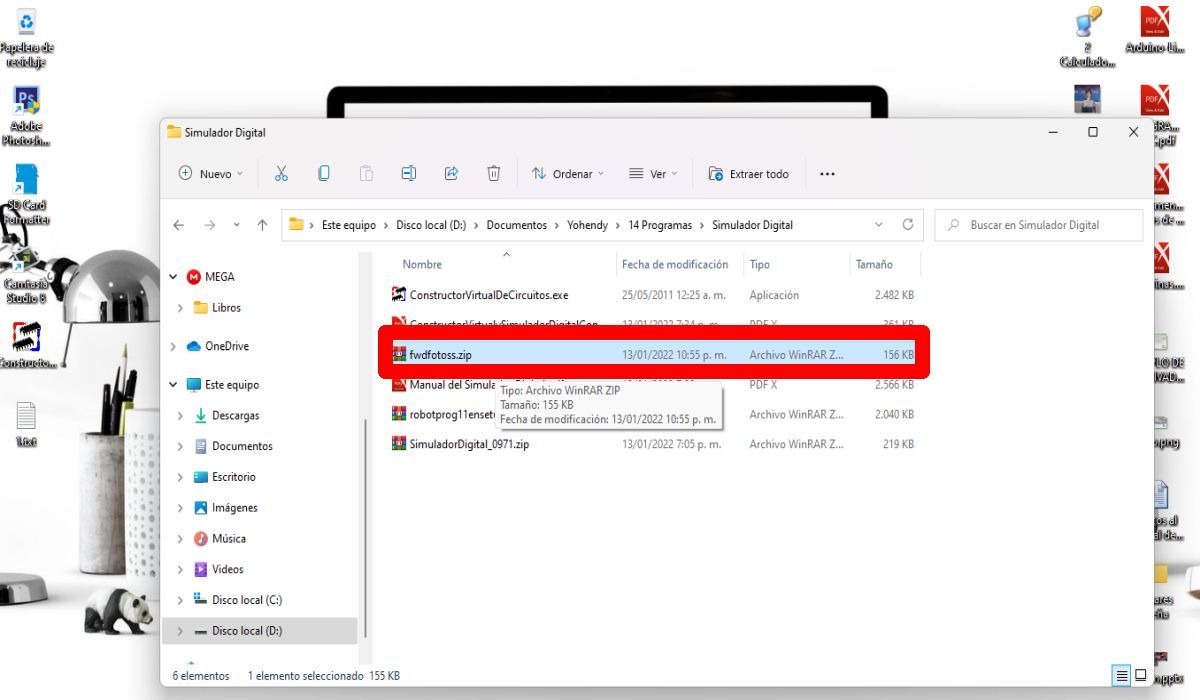The width and height of the screenshot is (1200, 700).
Task: Sort by Fecha de modificación column
Action: tap(675, 264)
